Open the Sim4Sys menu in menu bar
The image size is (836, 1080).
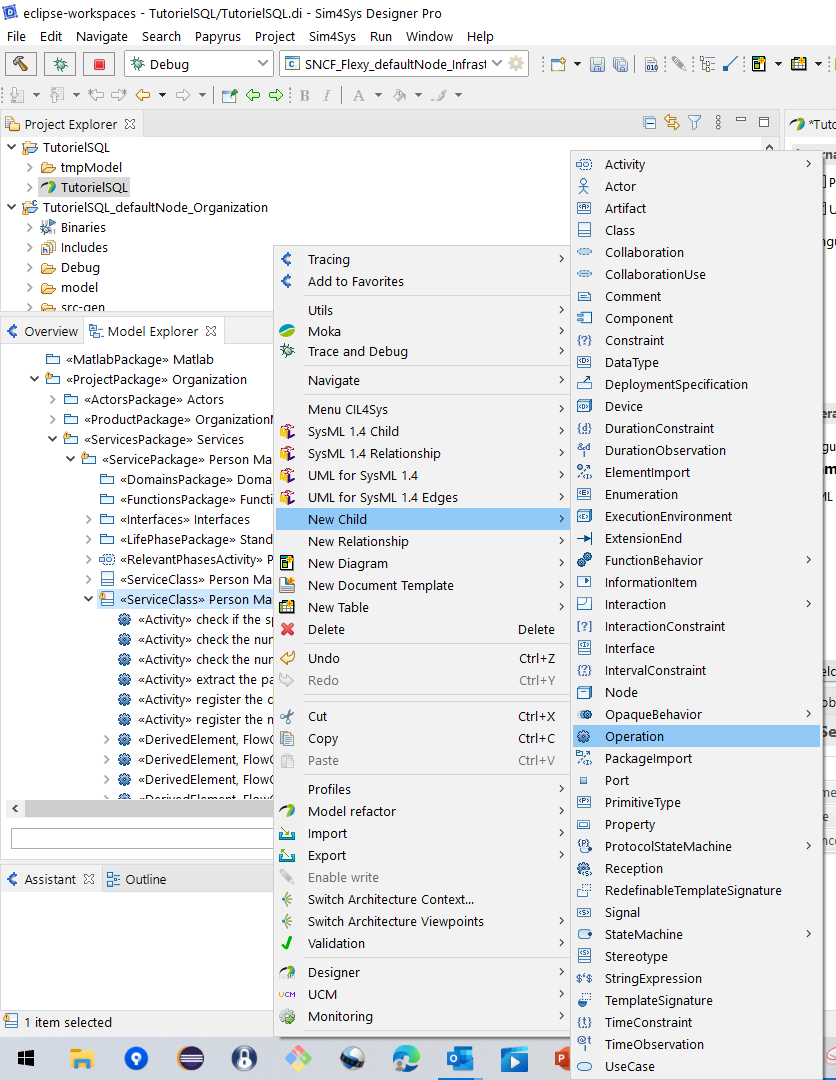332,37
